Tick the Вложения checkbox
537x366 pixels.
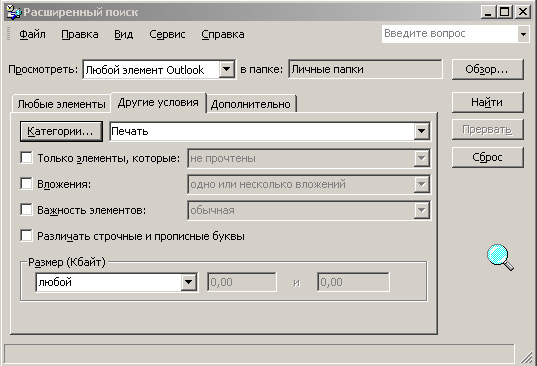26,184
